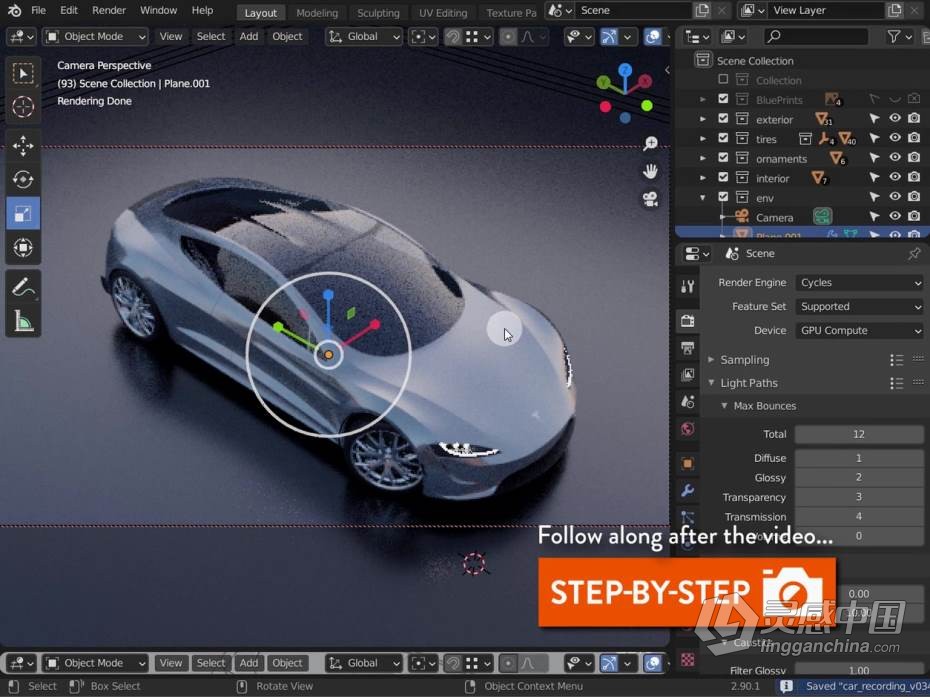Activate the 3D Cursor tool
Viewport: 930px width, 697px height.
point(23,107)
